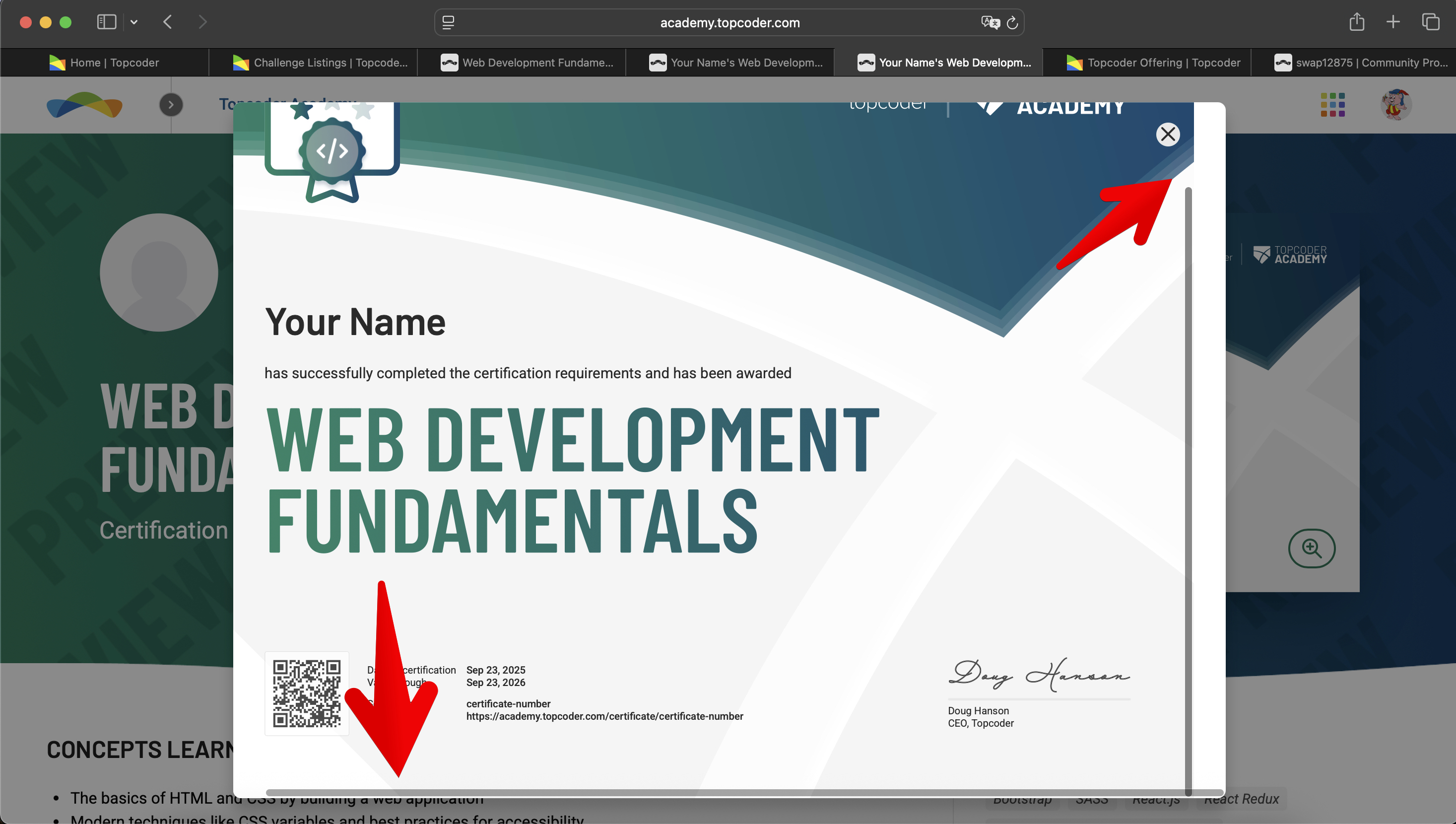
Task: Click the certificate verification URL link
Action: coord(604,716)
